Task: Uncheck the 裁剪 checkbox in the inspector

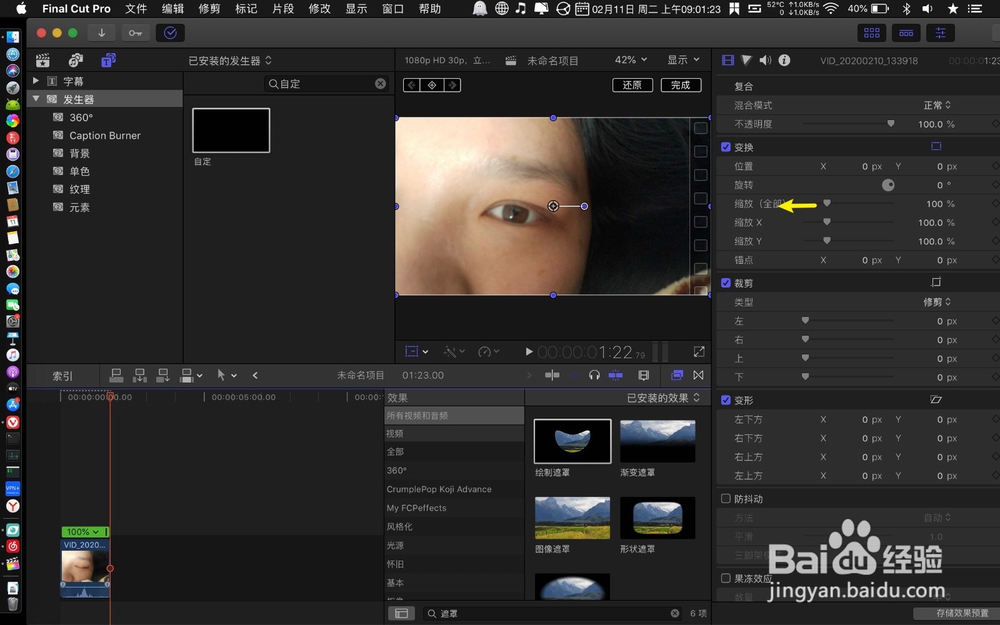Action: click(726, 283)
